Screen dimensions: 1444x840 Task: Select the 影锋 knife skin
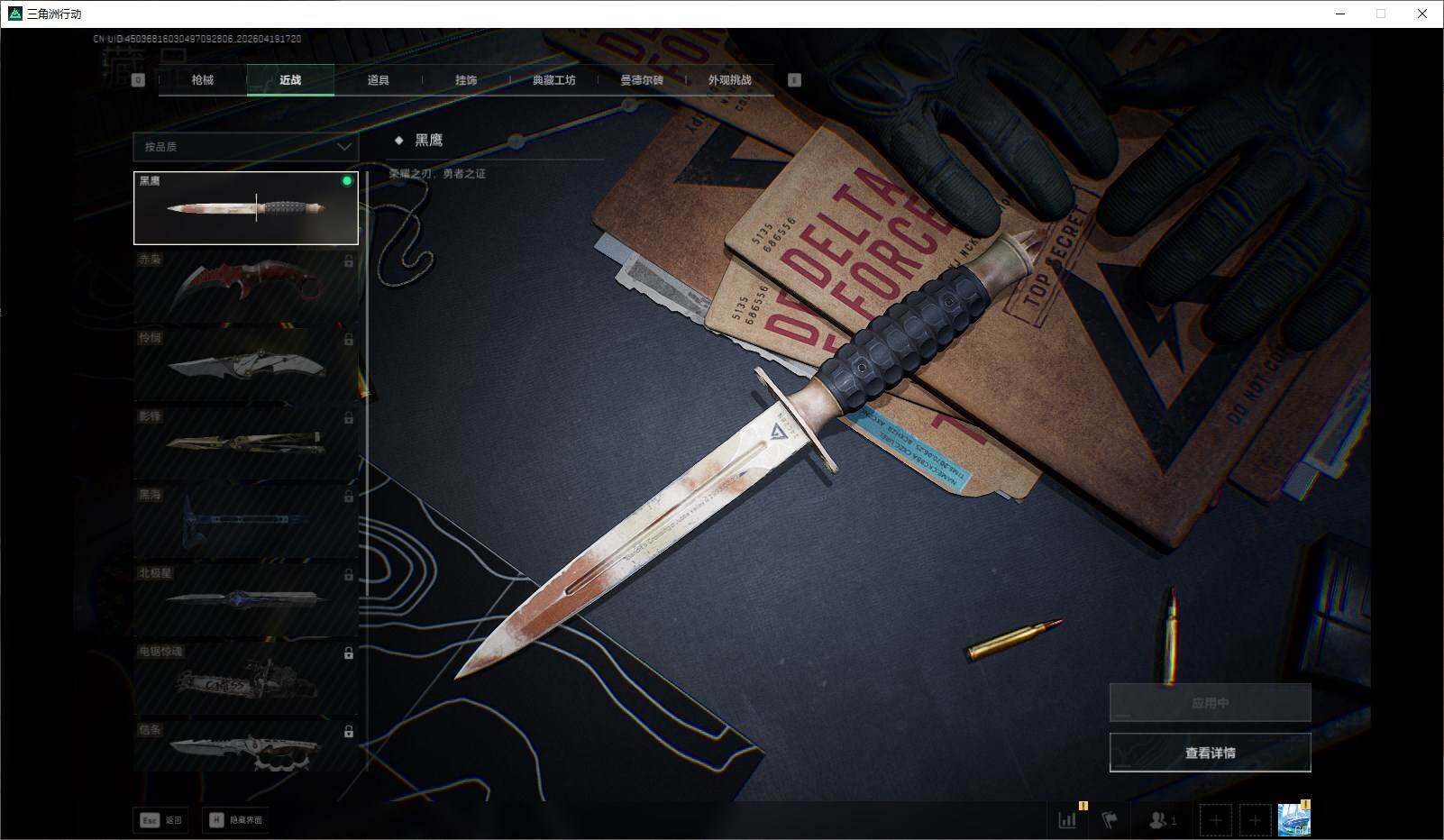pyautogui.click(x=246, y=443)
